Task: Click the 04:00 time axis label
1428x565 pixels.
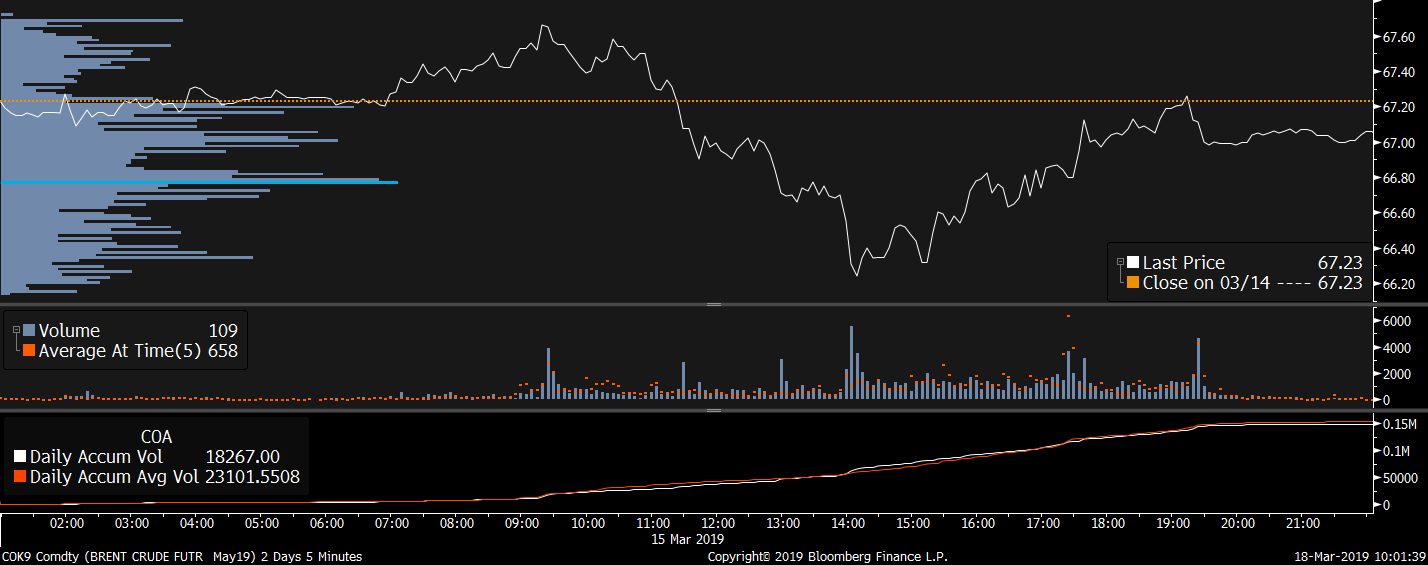Action: [x=197, y=523]
